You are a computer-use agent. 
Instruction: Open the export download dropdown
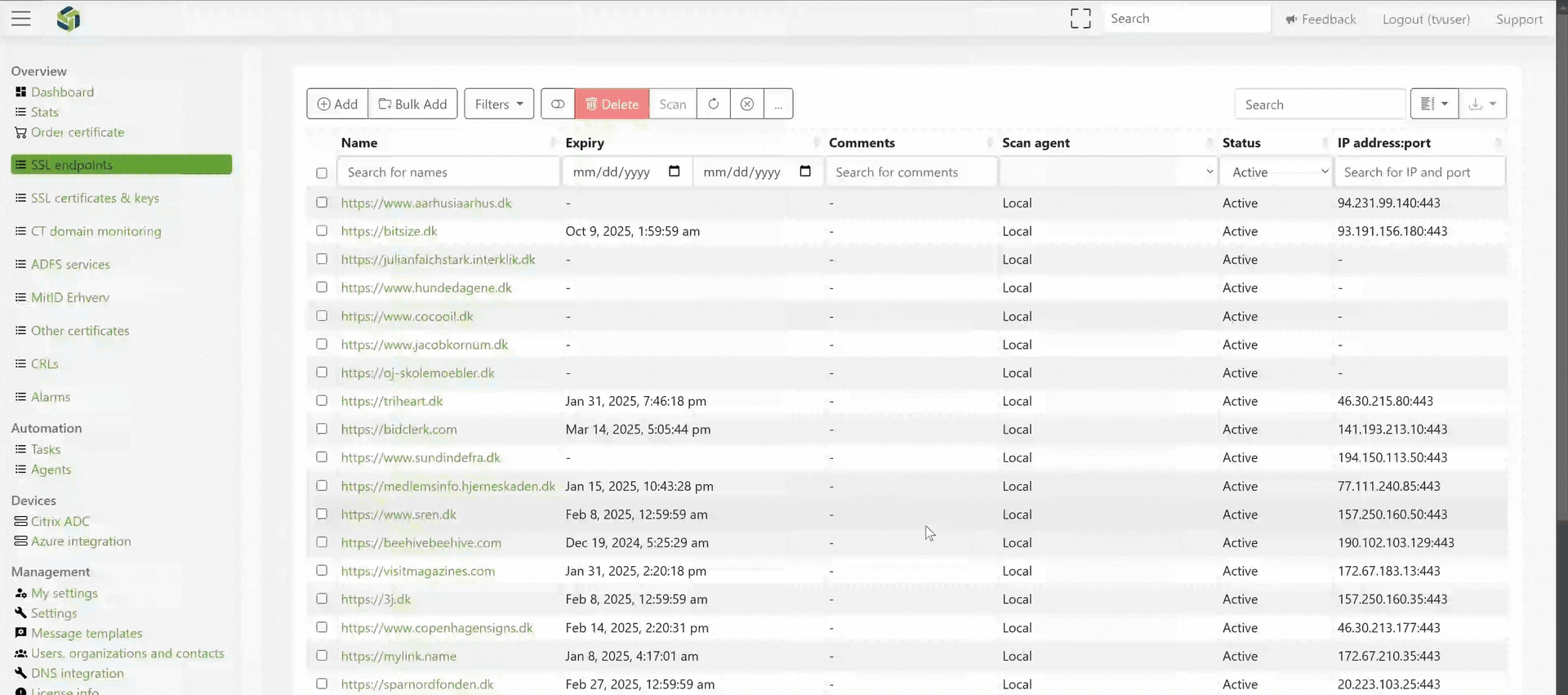pos(1482,104)
